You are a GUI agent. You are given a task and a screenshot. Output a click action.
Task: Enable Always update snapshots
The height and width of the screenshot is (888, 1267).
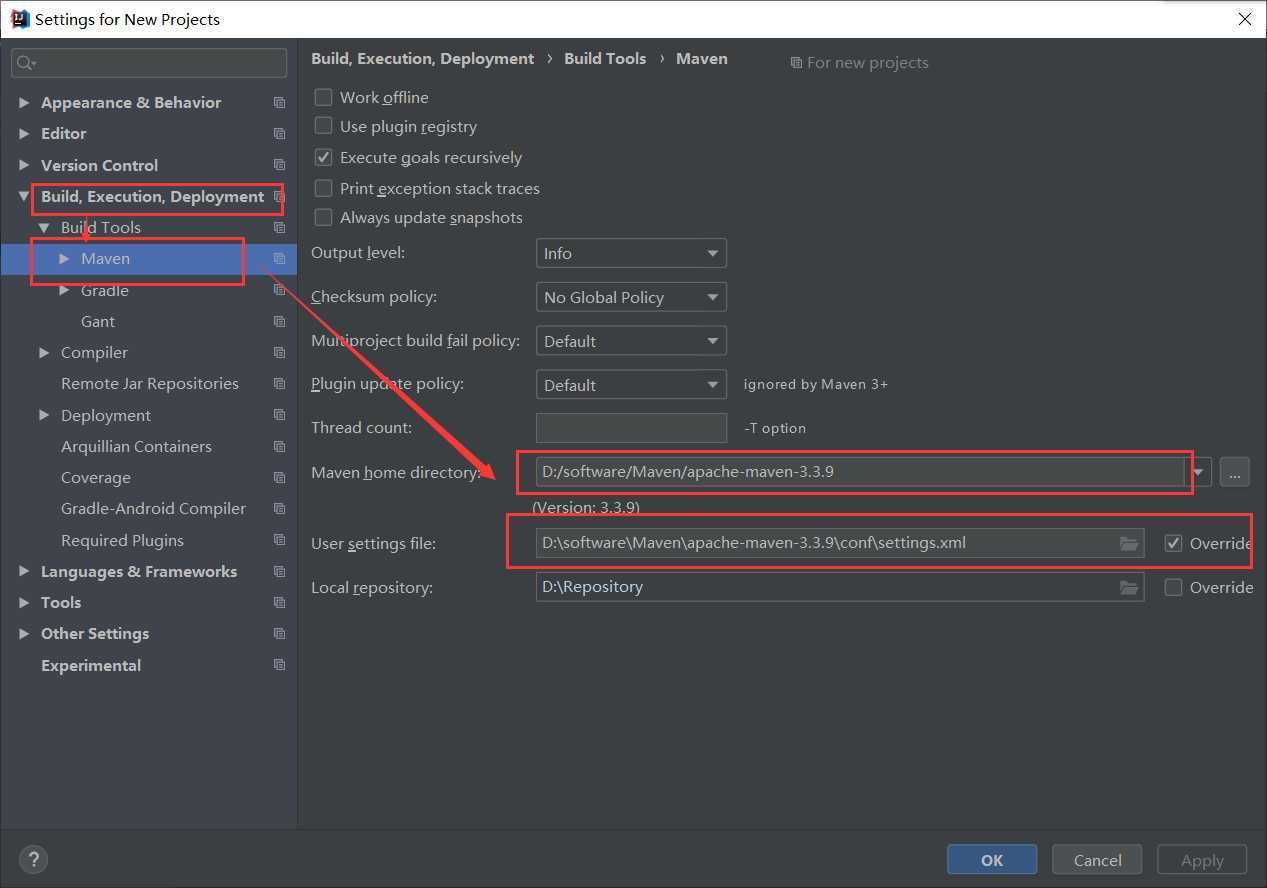[323, 217]
